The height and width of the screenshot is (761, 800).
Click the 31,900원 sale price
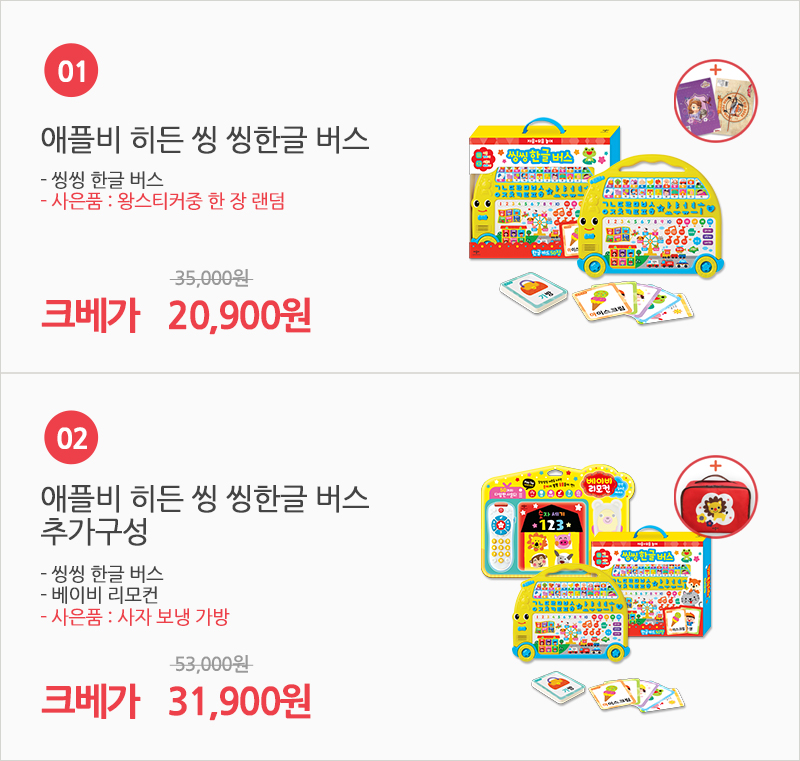click(239, 701)
